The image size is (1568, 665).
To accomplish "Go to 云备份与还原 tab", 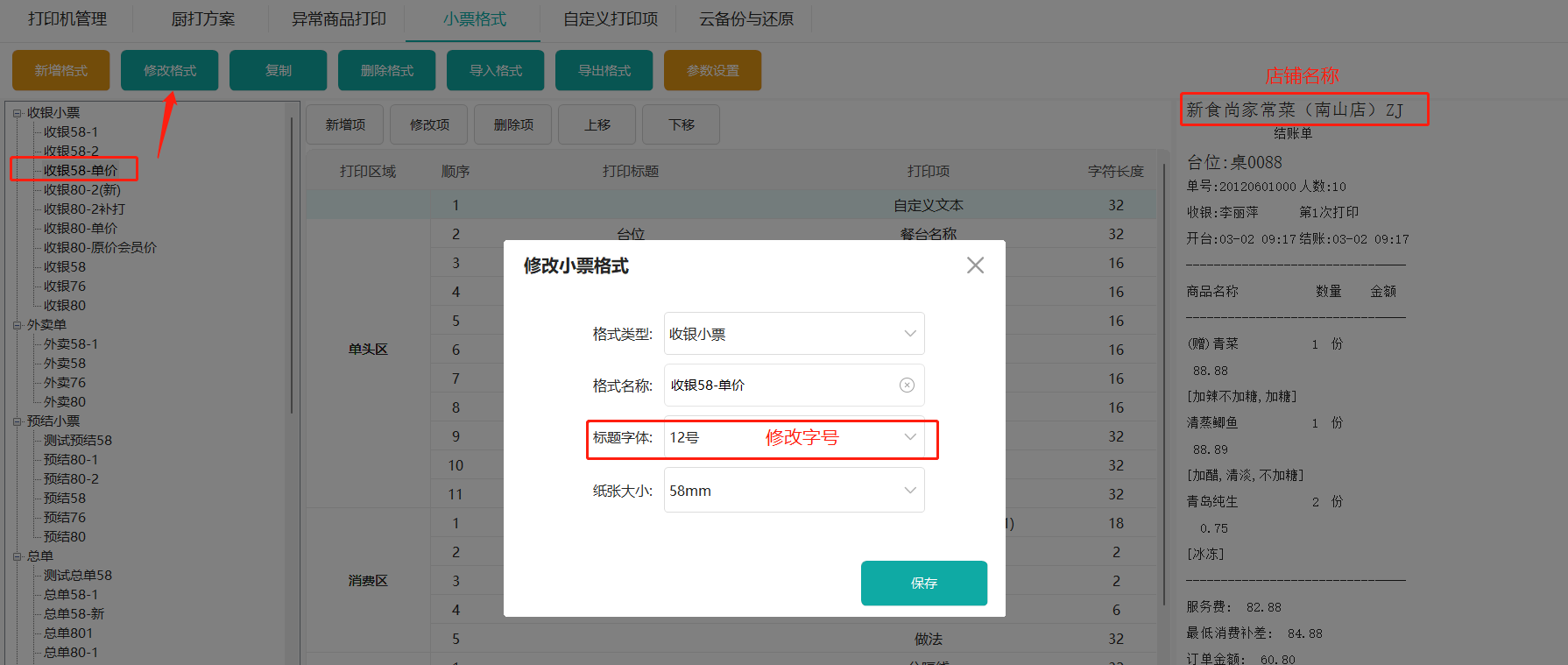I will point(746,19).
